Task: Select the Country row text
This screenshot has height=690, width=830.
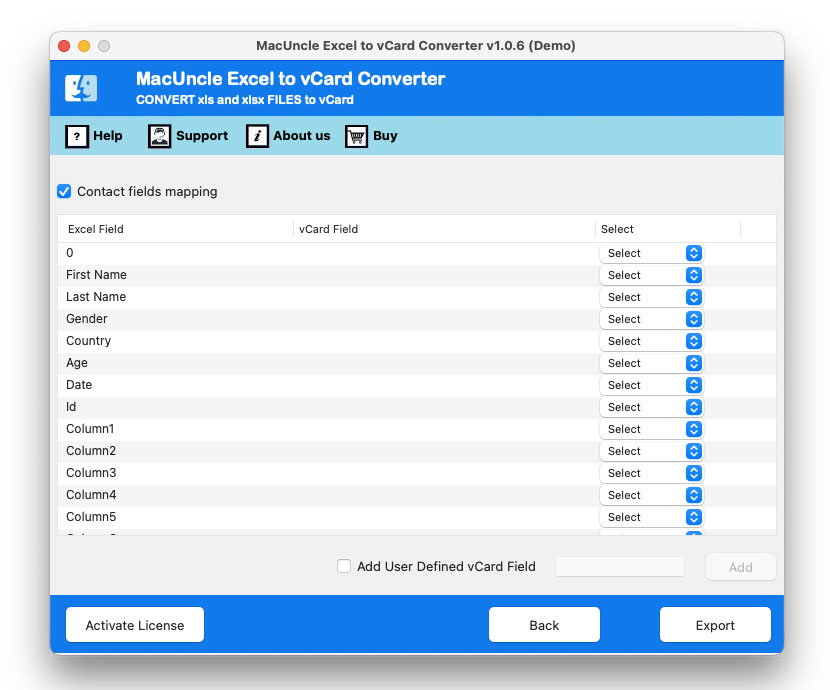Action: 88,341
